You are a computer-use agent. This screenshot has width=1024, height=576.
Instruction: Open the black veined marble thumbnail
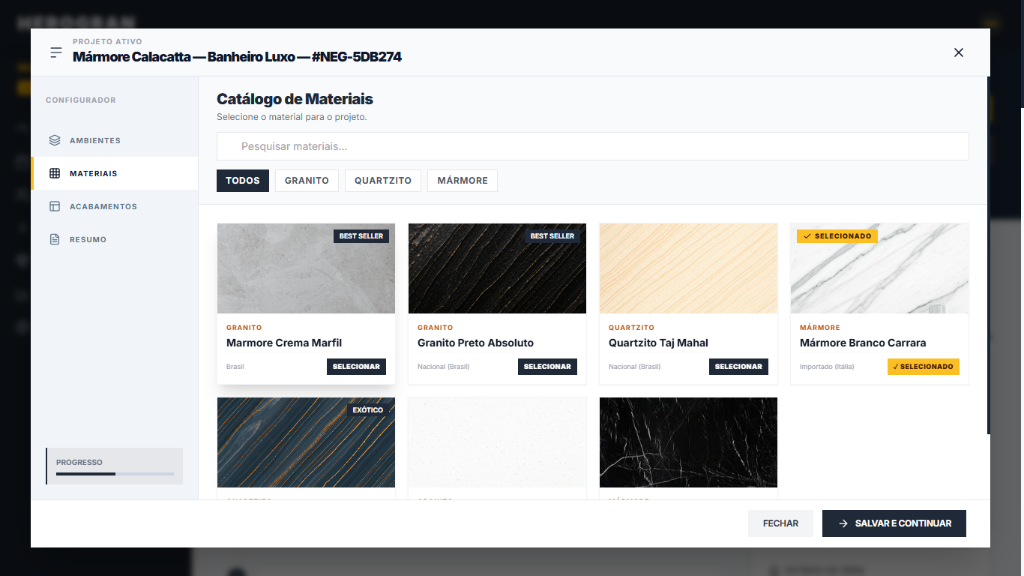(688, 442)
